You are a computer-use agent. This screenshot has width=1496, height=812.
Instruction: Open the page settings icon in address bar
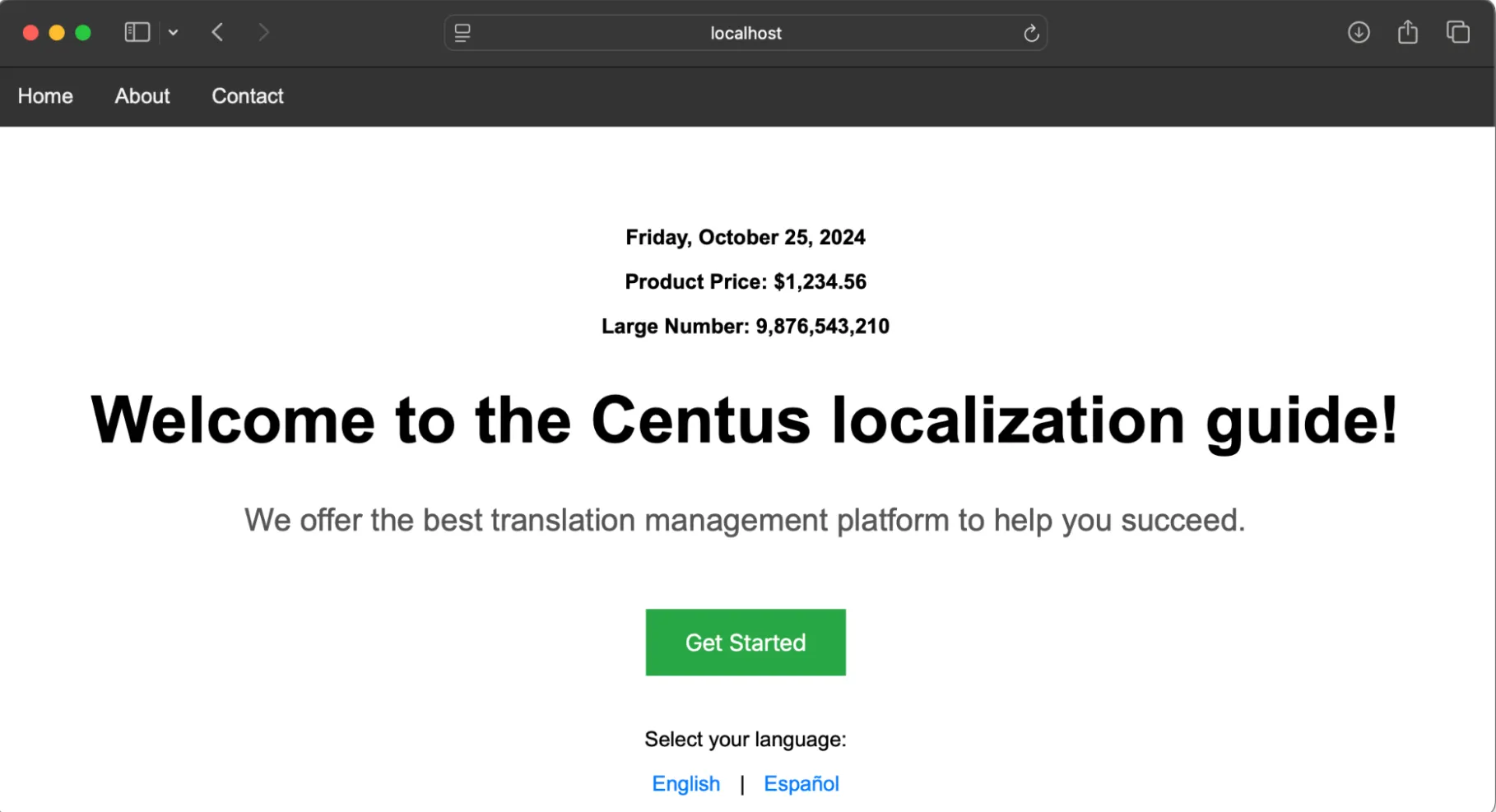pos(462,33)
